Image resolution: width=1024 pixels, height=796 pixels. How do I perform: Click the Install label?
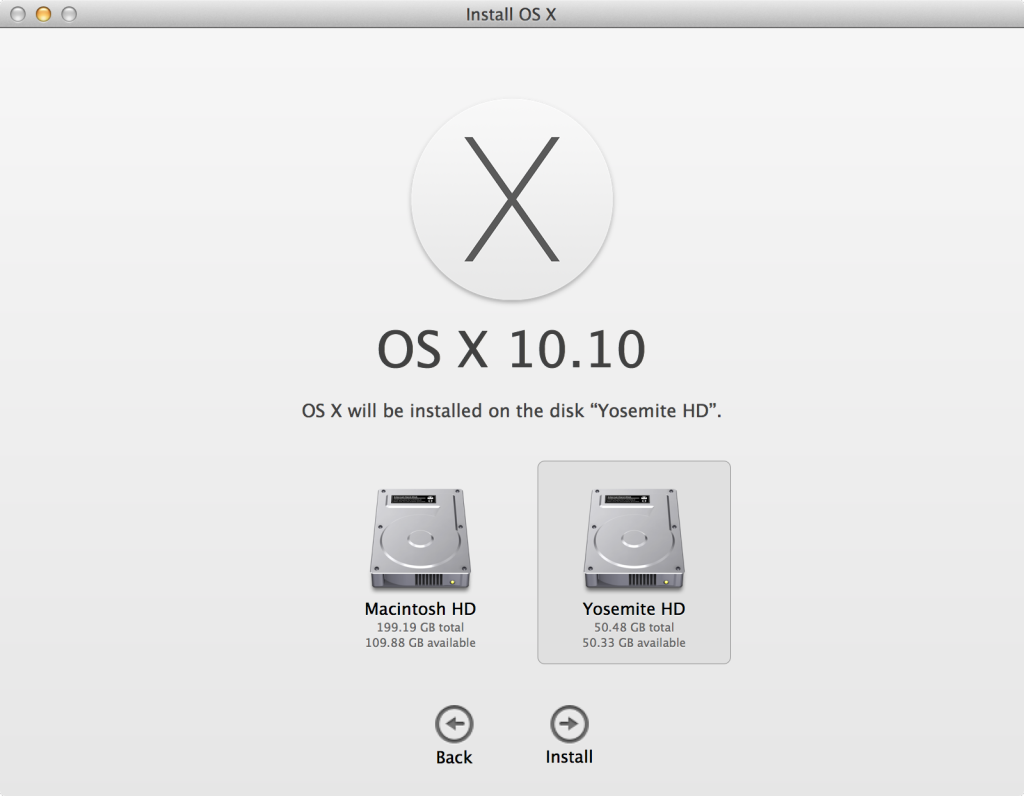click(x=569, y=757)
